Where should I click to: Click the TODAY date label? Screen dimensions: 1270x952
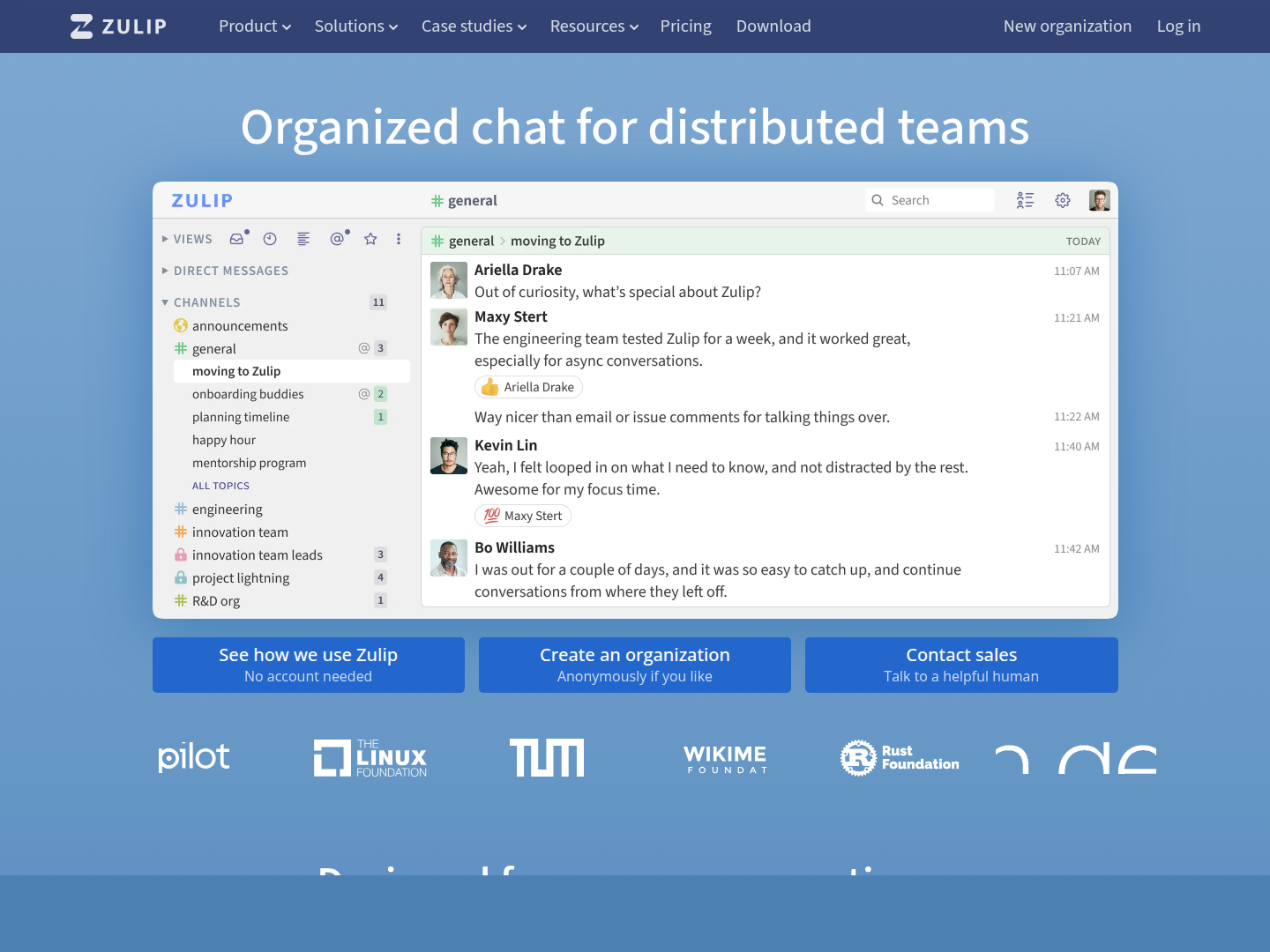[x=1083, y=241]
